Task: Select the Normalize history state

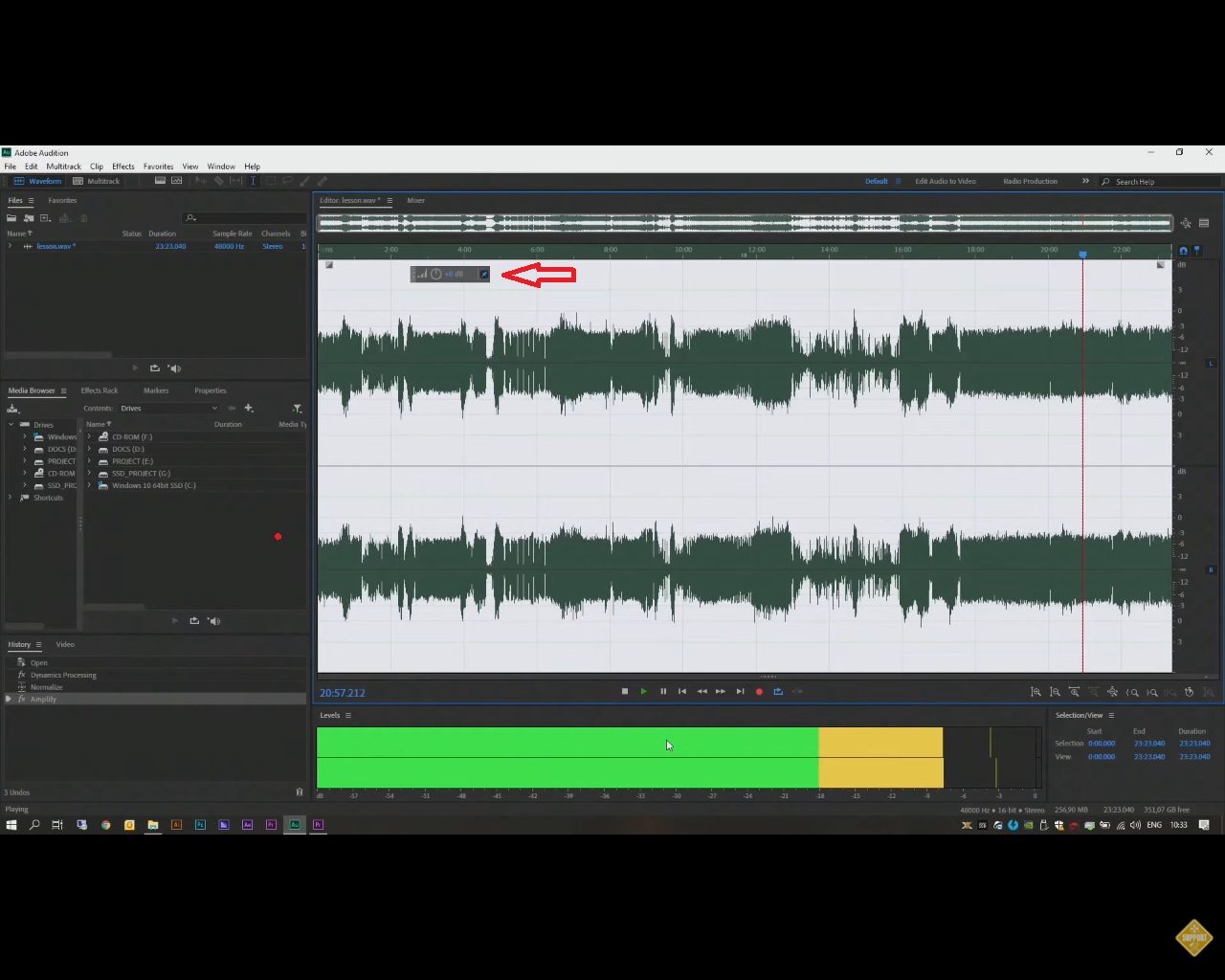Action: pyautogui.click(x=47, y=687)
